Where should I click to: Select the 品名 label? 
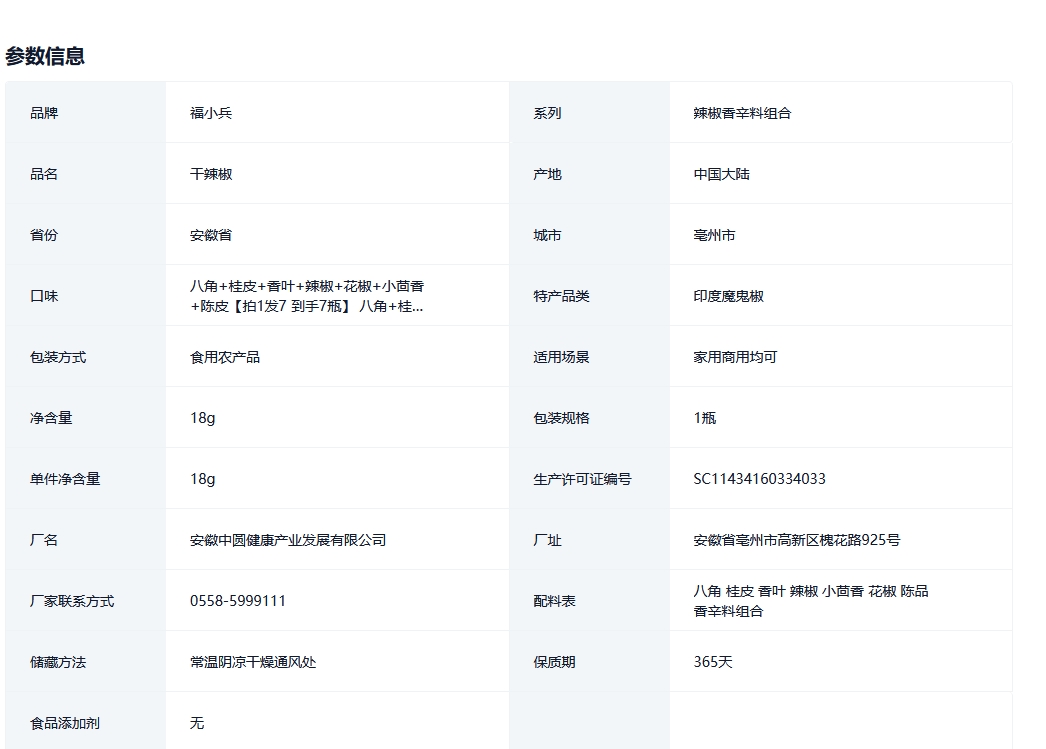coord(44,174)
